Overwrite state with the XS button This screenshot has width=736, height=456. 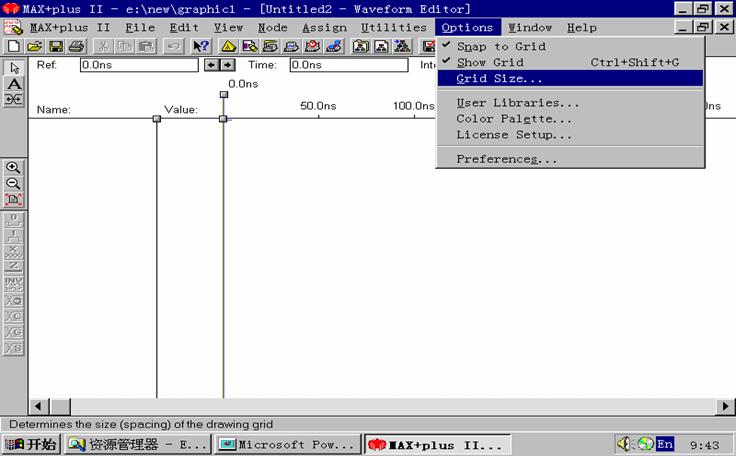[x=14, y=348]
